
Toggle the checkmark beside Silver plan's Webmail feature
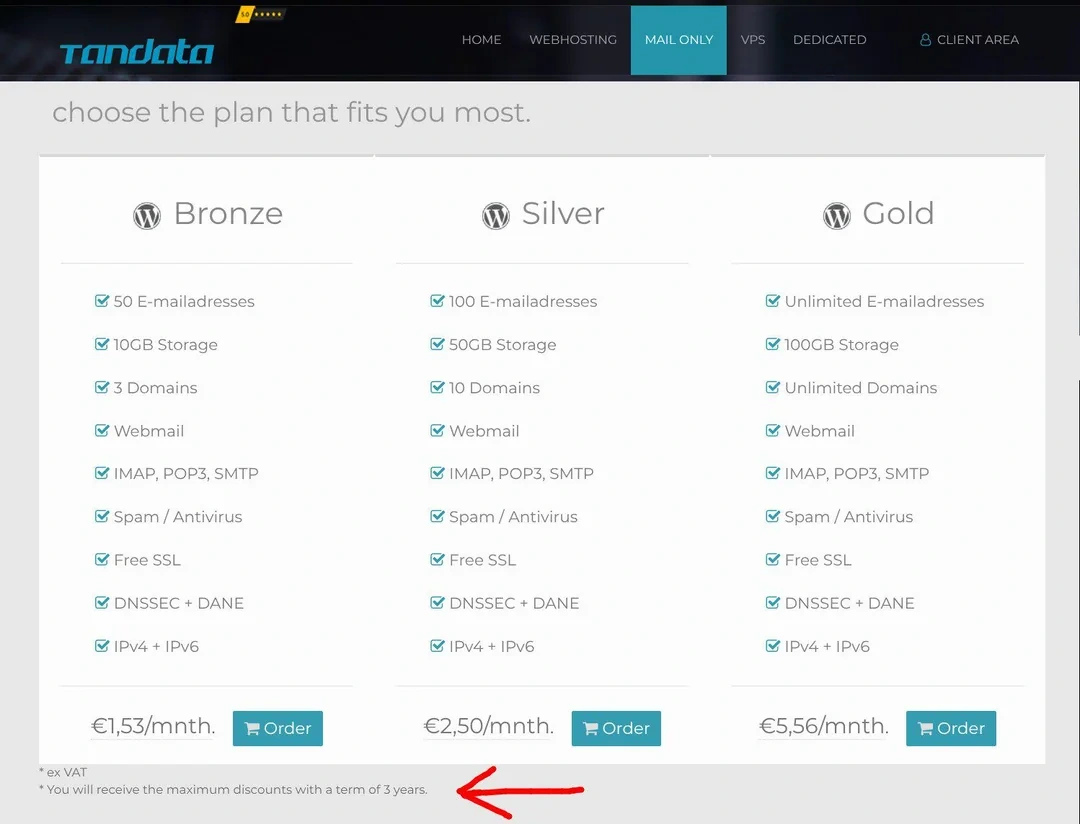coord(437,431)
